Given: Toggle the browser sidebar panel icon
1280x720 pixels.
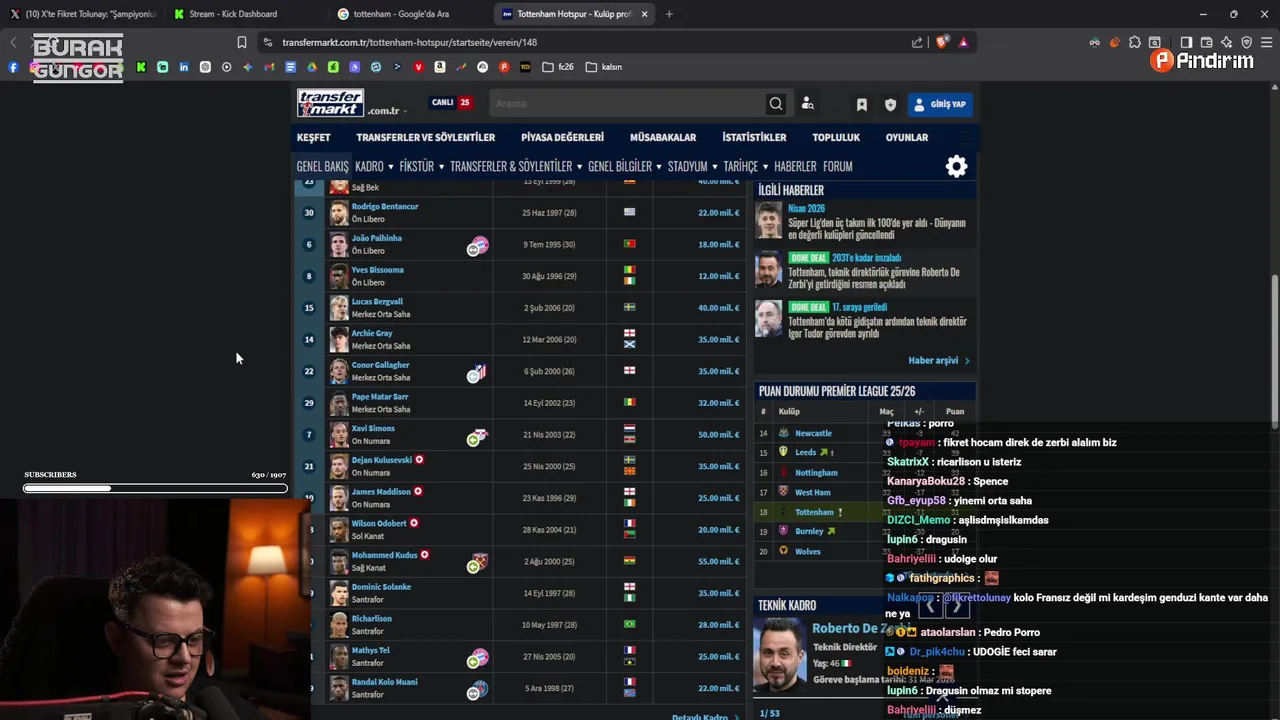Looking at the screenshot, I should tap(1186, 42).
